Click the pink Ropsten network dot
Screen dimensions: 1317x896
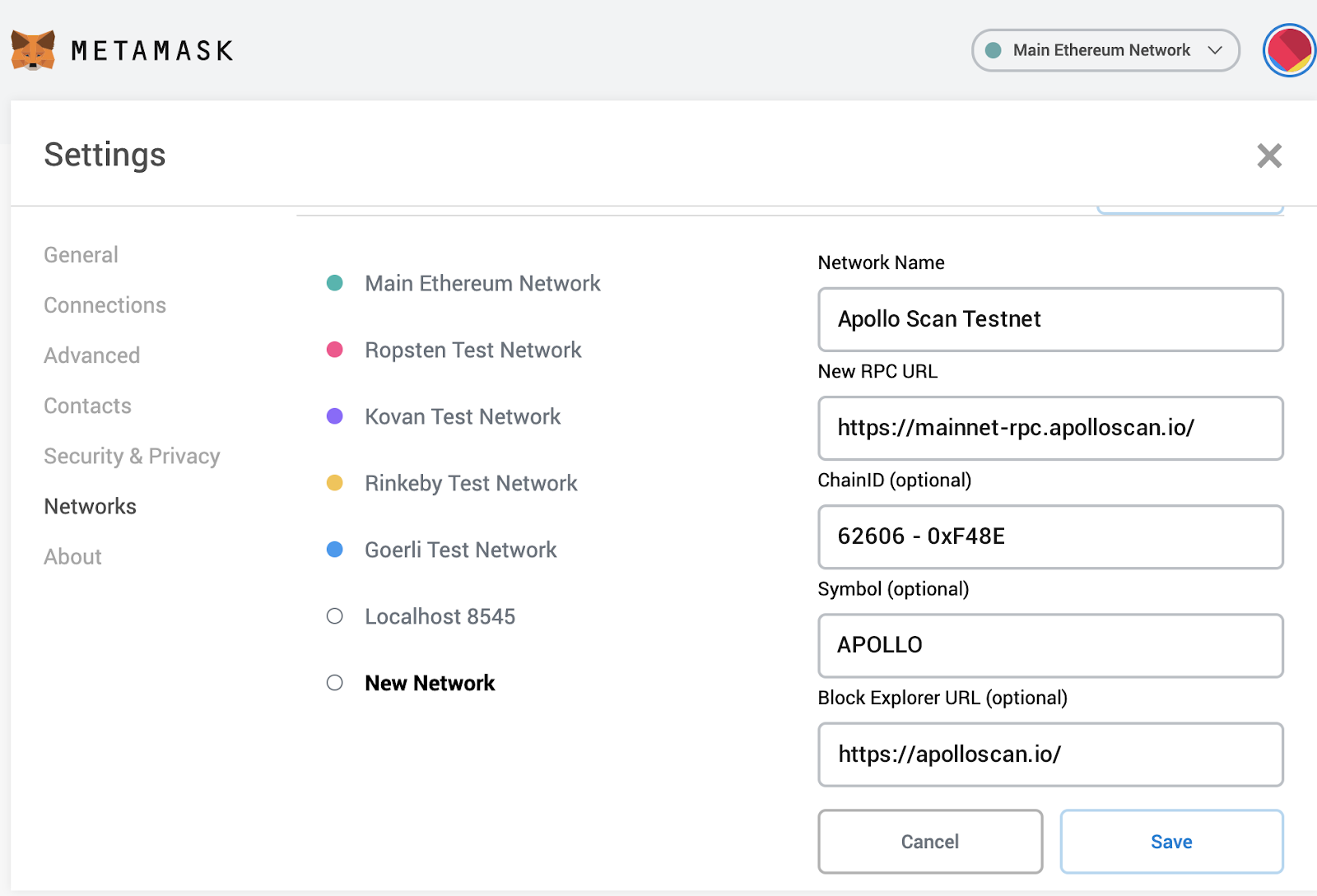[x=335, y=350]
